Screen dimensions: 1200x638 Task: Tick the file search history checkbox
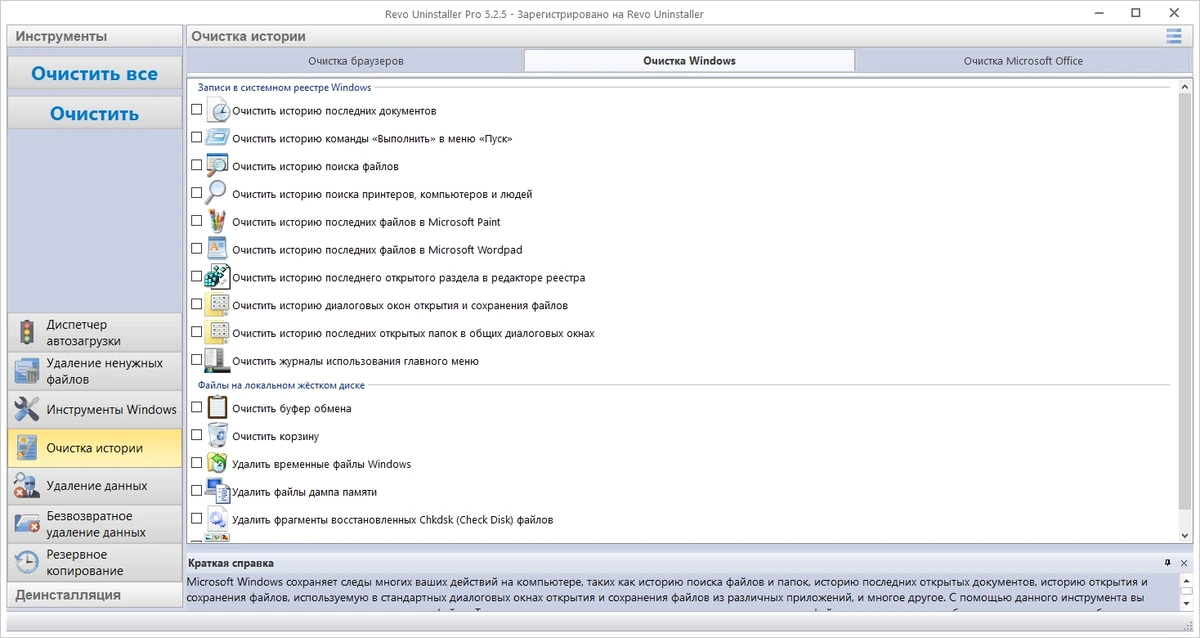tap(196, 166)
